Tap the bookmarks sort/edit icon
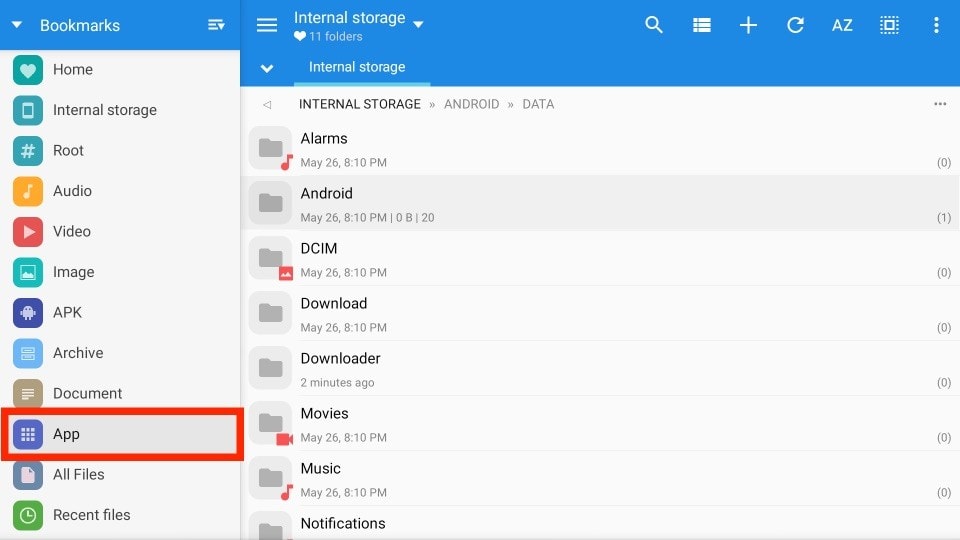The height and width of the screenshot is (540, 960). [216, 25]
